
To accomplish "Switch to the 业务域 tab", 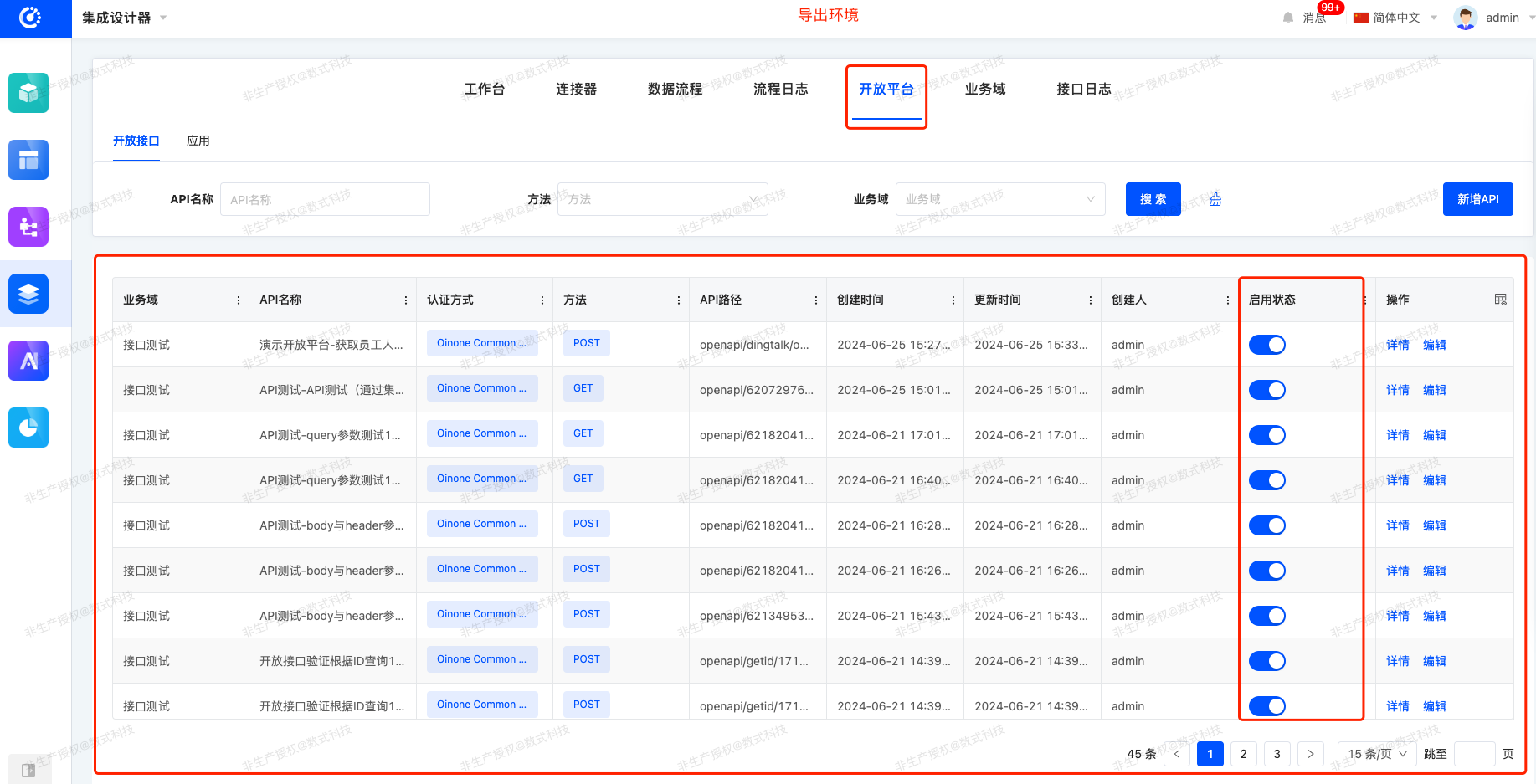I will (x=985, y=89).
